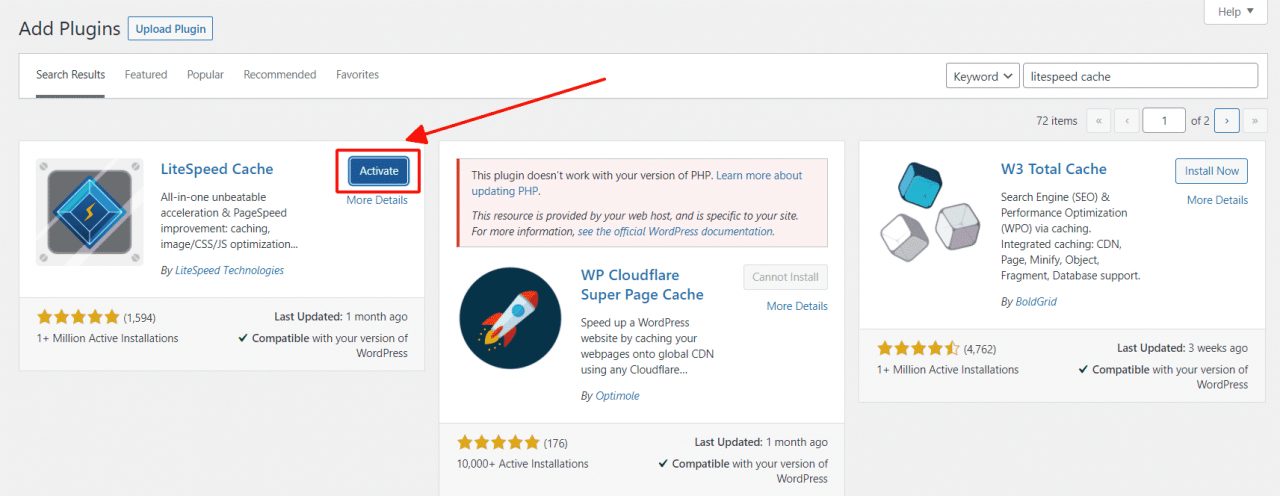
Task: Open the LiteSpeed Cache title link
Action: pyautogui.click(x=217, y=169)
